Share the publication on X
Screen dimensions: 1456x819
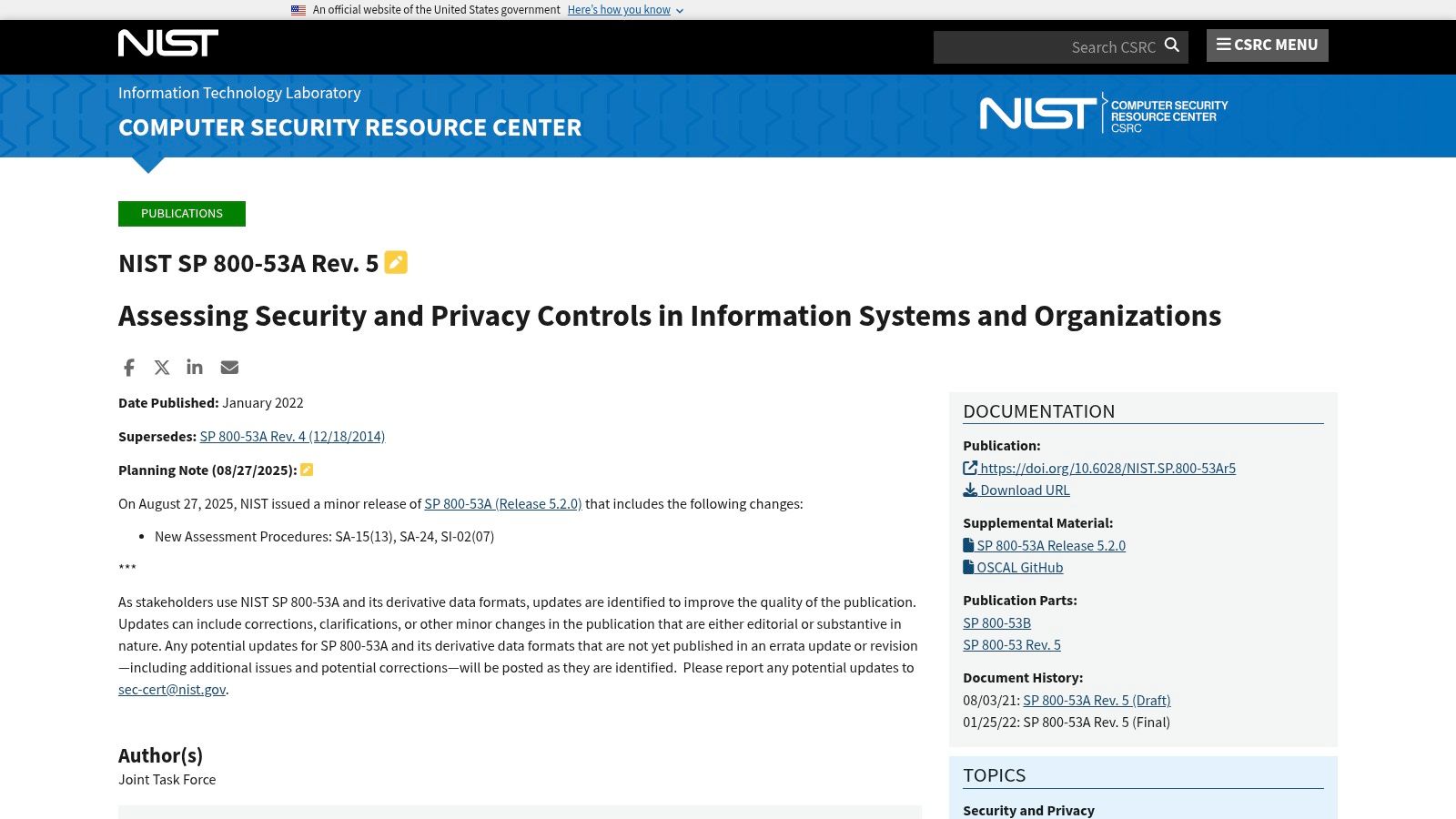161,367
